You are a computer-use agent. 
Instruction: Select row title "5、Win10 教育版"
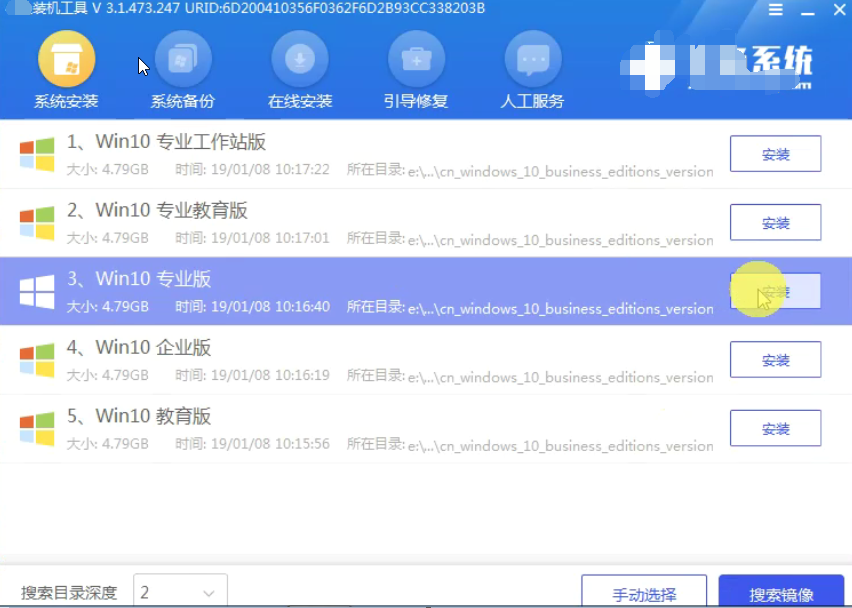(139, 416)
